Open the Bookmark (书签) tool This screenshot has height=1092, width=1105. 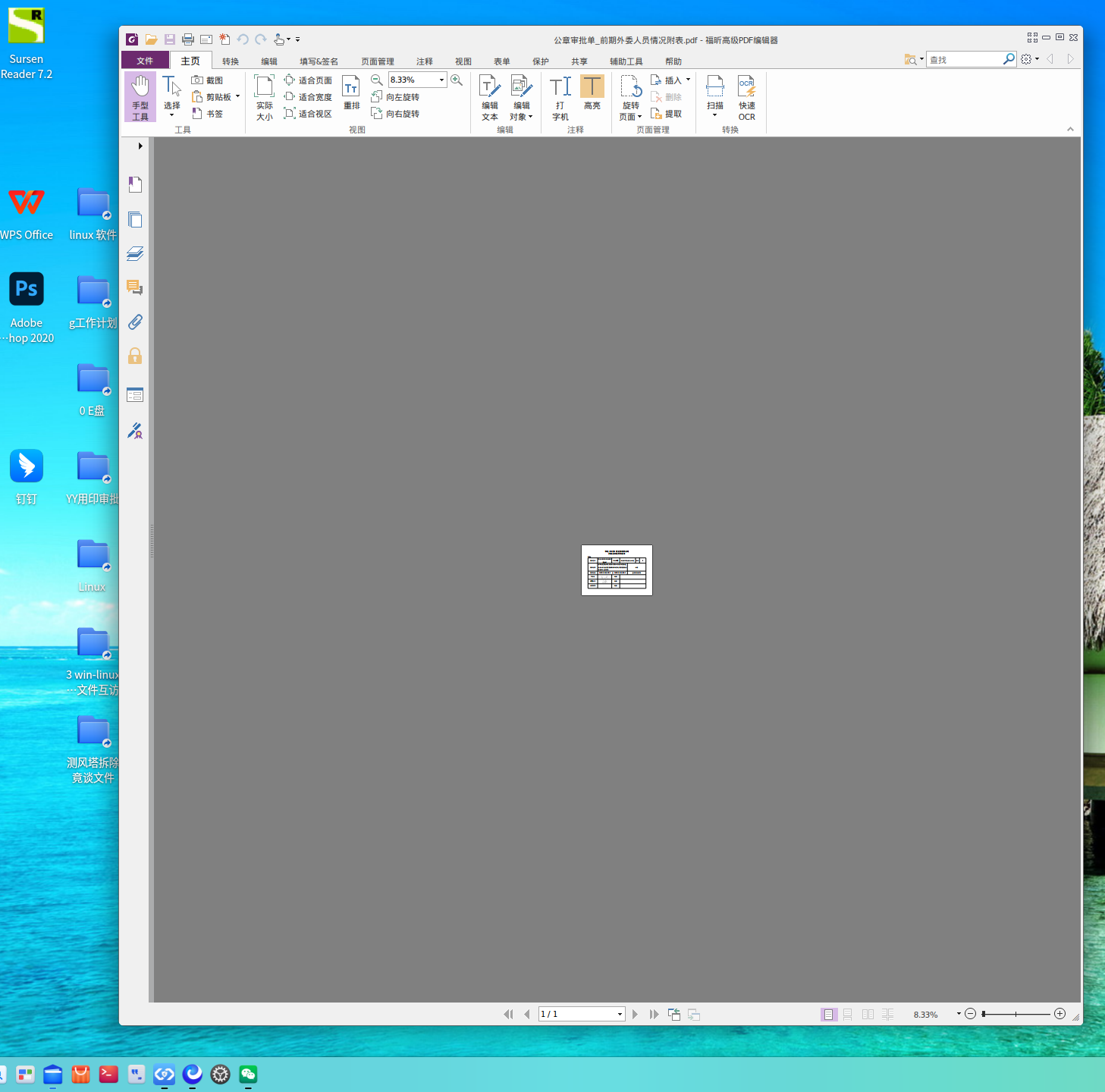(x=208, y=114)
